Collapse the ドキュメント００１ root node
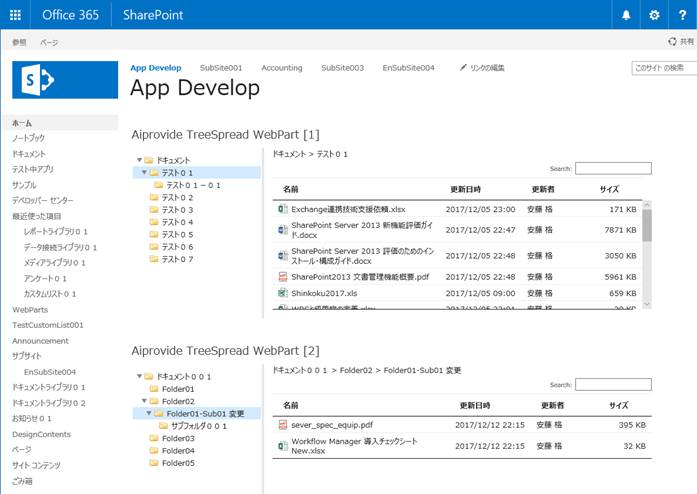The width and height of the screenshot is (697, 494). [x=139, y=376]
